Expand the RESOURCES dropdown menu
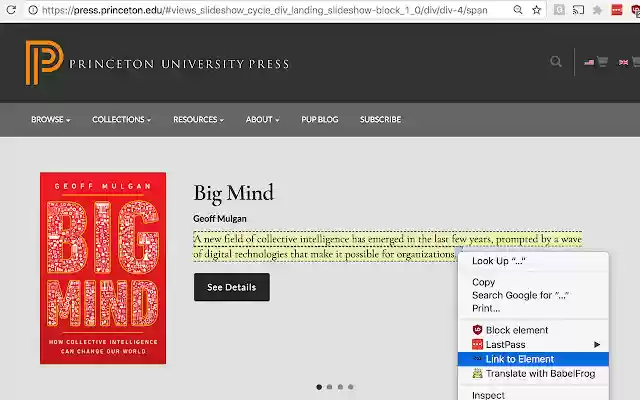This screenshot has height=400, width=640. pos(198,120)
